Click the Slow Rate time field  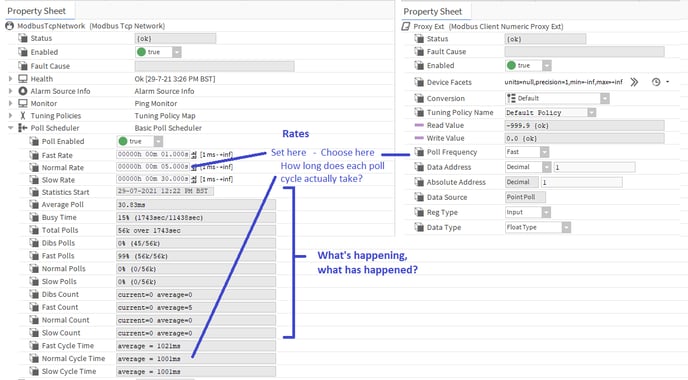coord(153,179)
